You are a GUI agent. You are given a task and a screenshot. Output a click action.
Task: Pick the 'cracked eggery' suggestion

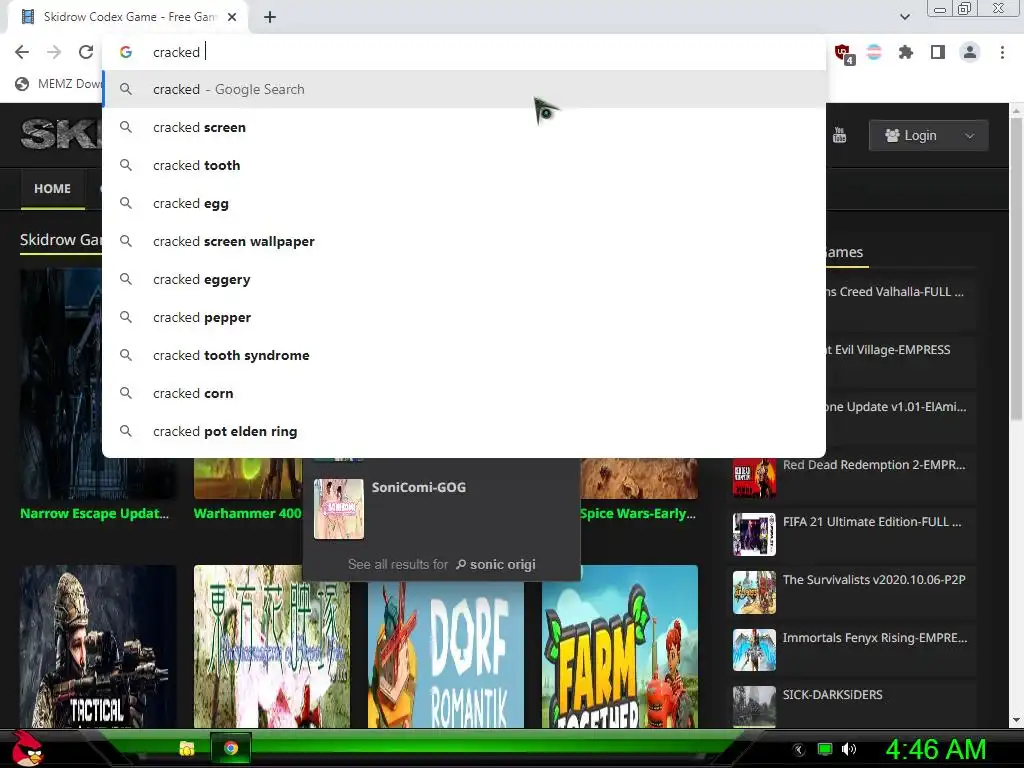pyautogui.click(x=464, y=279)
